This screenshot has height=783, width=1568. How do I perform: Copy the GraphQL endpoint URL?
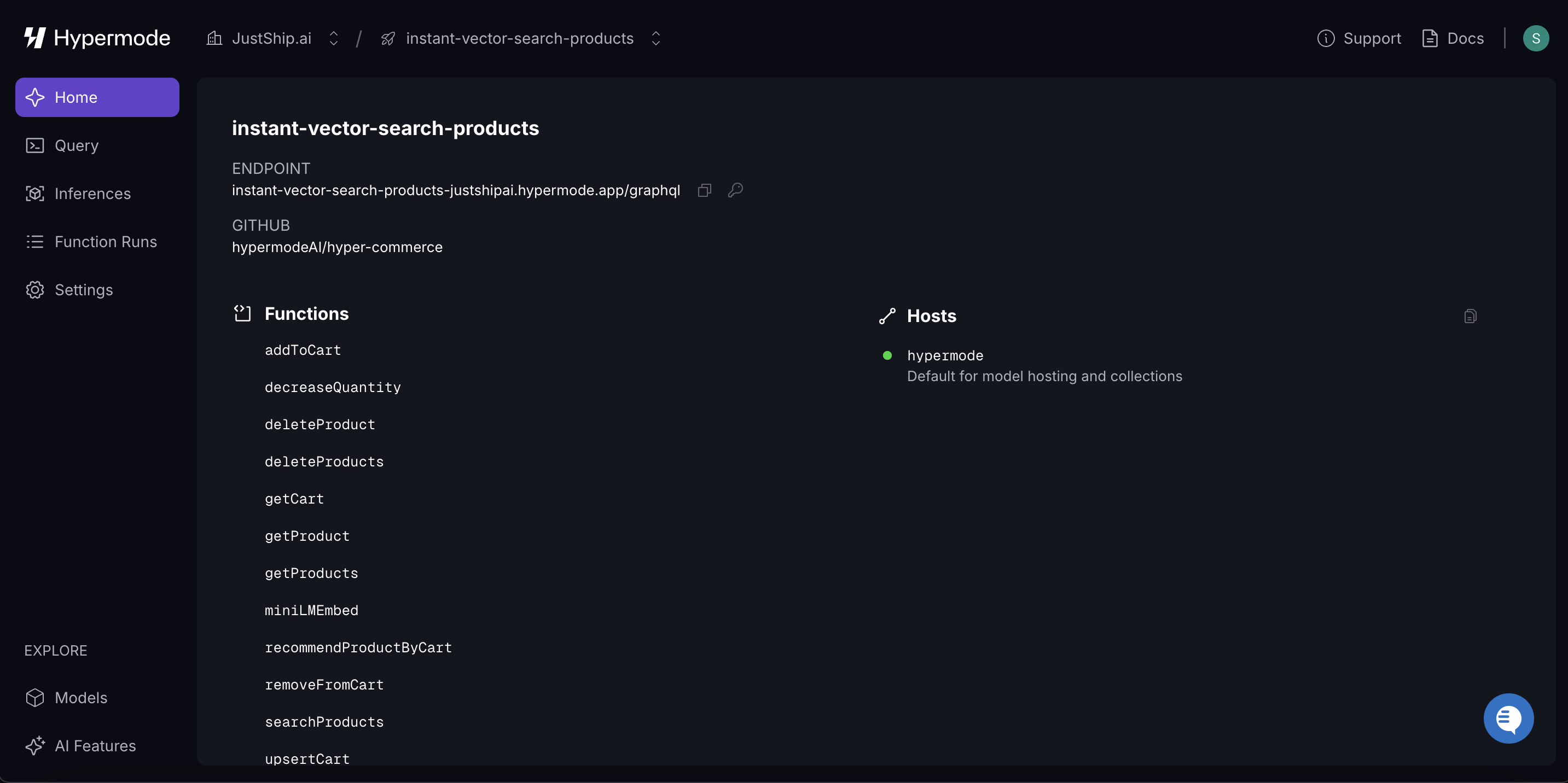[x=704, y=190]
